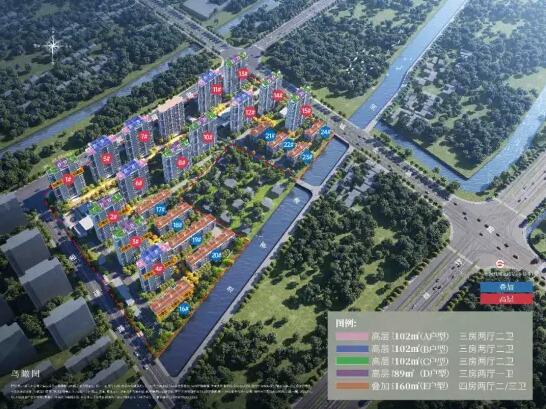Click the 图例 legend heading

point(346,323)
